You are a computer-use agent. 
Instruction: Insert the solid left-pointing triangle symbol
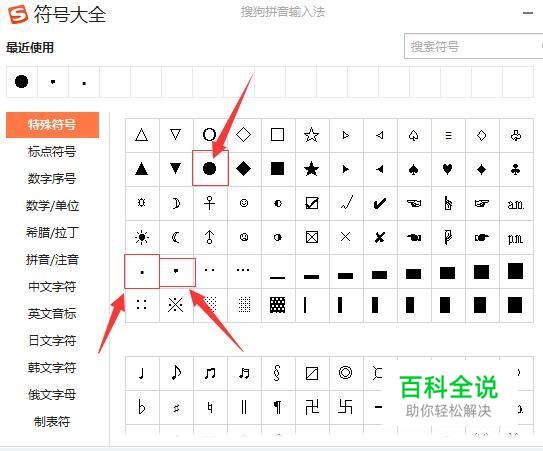coord(380,169)
